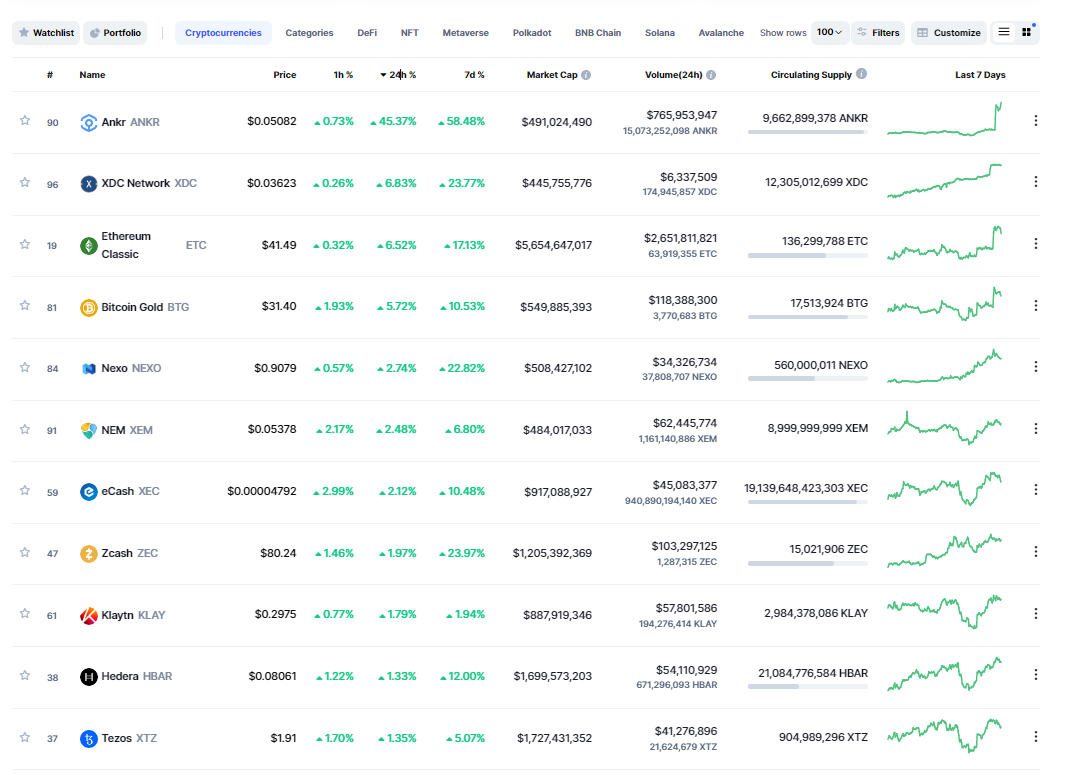Open more options for Bitcoin Gold row
The height and width of the screenshot is (775, 1071).
tap(1035, 306)
